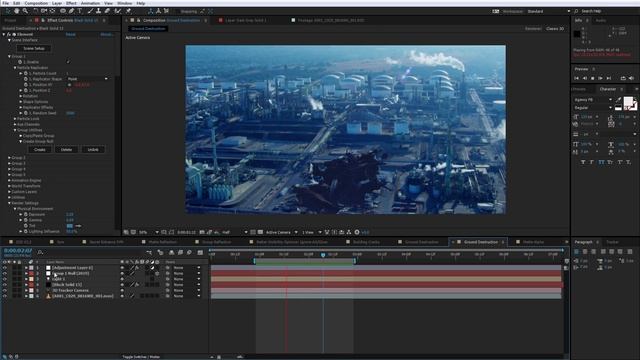Switch to the Project panel tab
The width and height of the screenshot is (640, 360).
(x=11, y=20)
